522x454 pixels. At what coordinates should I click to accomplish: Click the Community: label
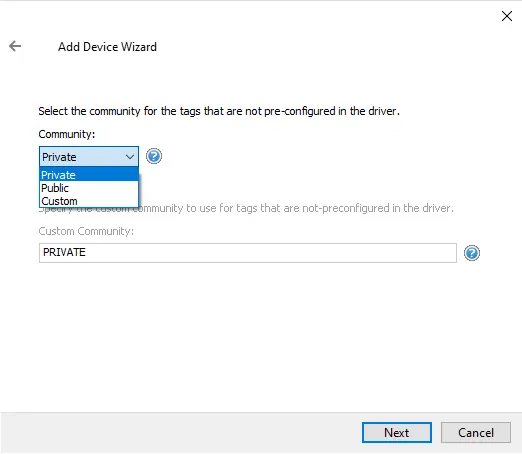point(67,134)
